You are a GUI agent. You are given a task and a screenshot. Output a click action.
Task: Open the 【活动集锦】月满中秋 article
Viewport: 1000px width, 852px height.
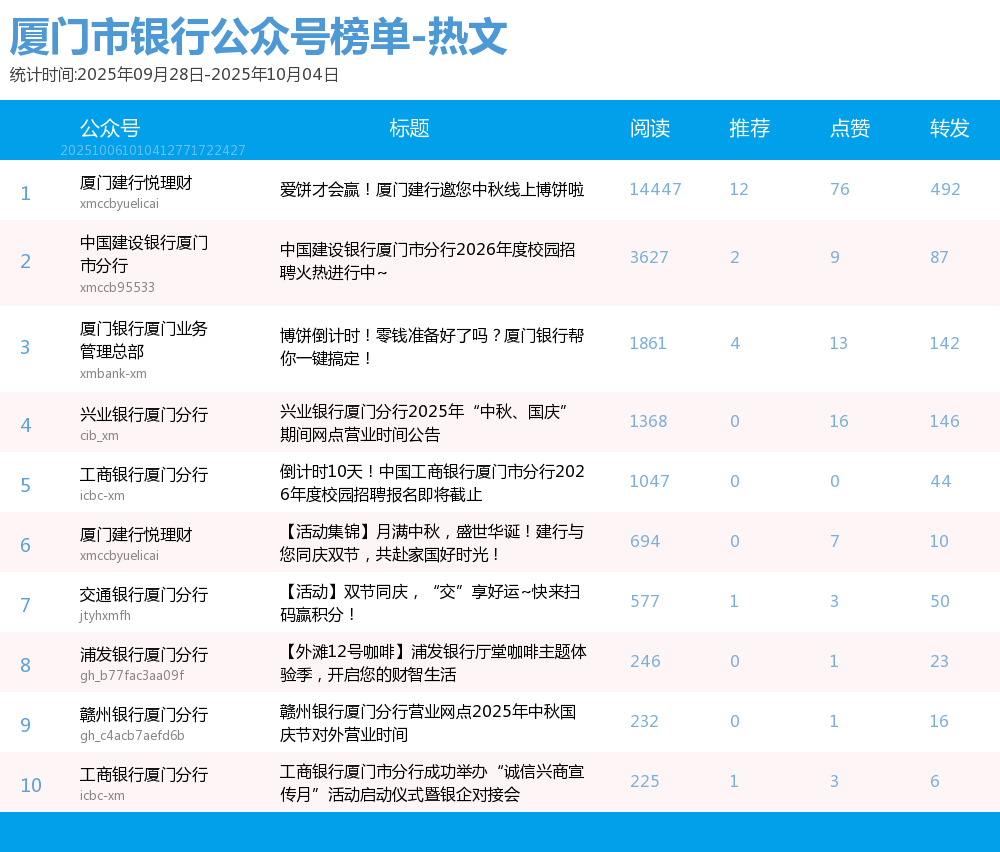(432, 542)
